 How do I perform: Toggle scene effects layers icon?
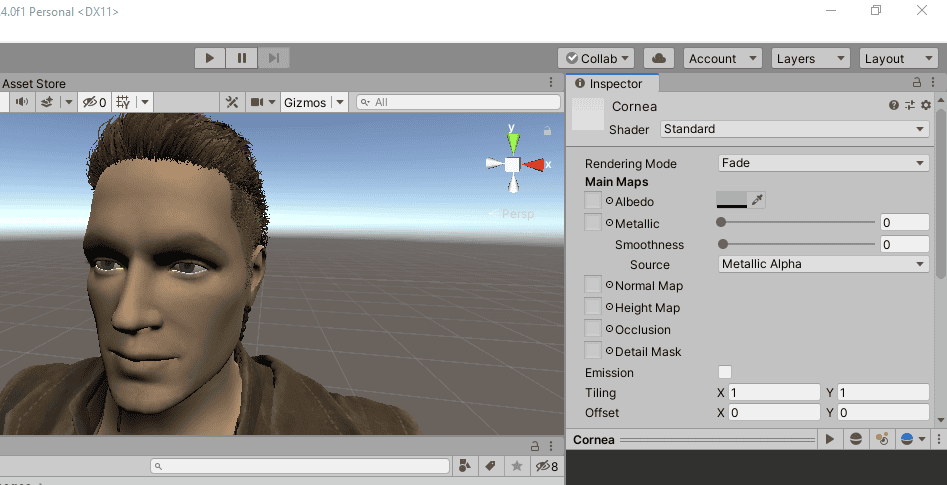[x=47, y=102]
